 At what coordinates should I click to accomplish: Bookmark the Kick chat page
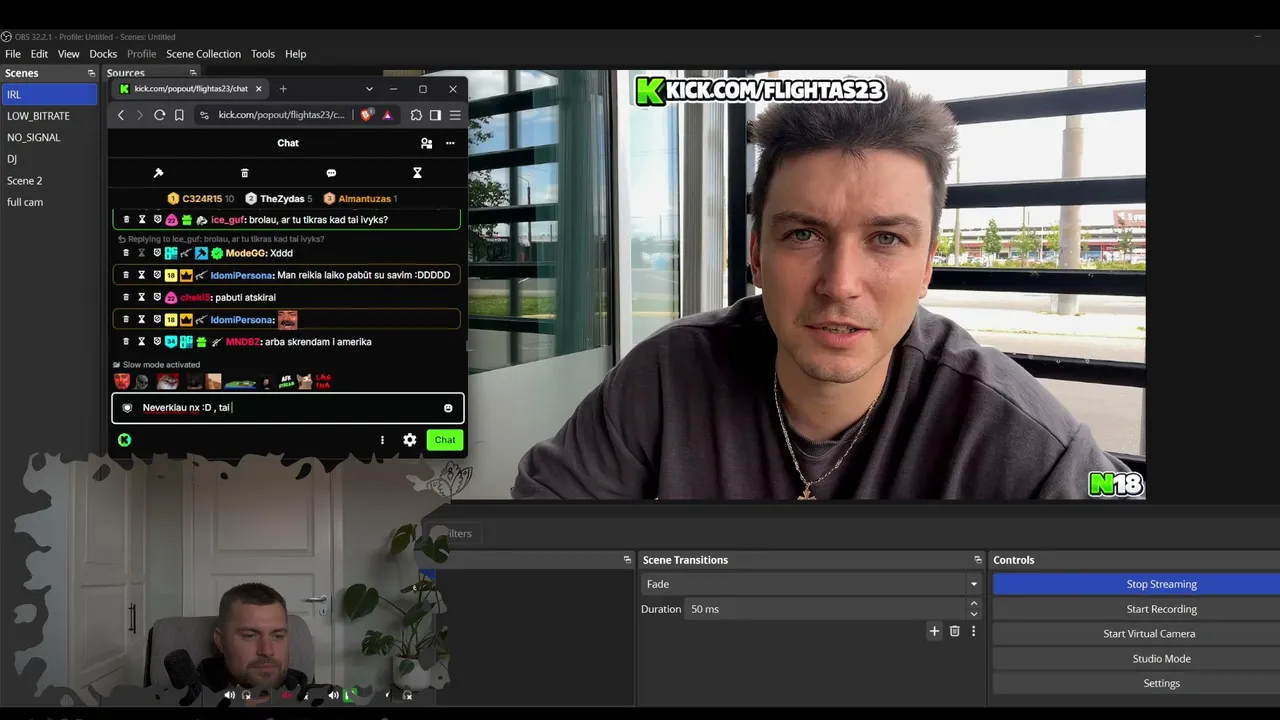click(179, 115)
